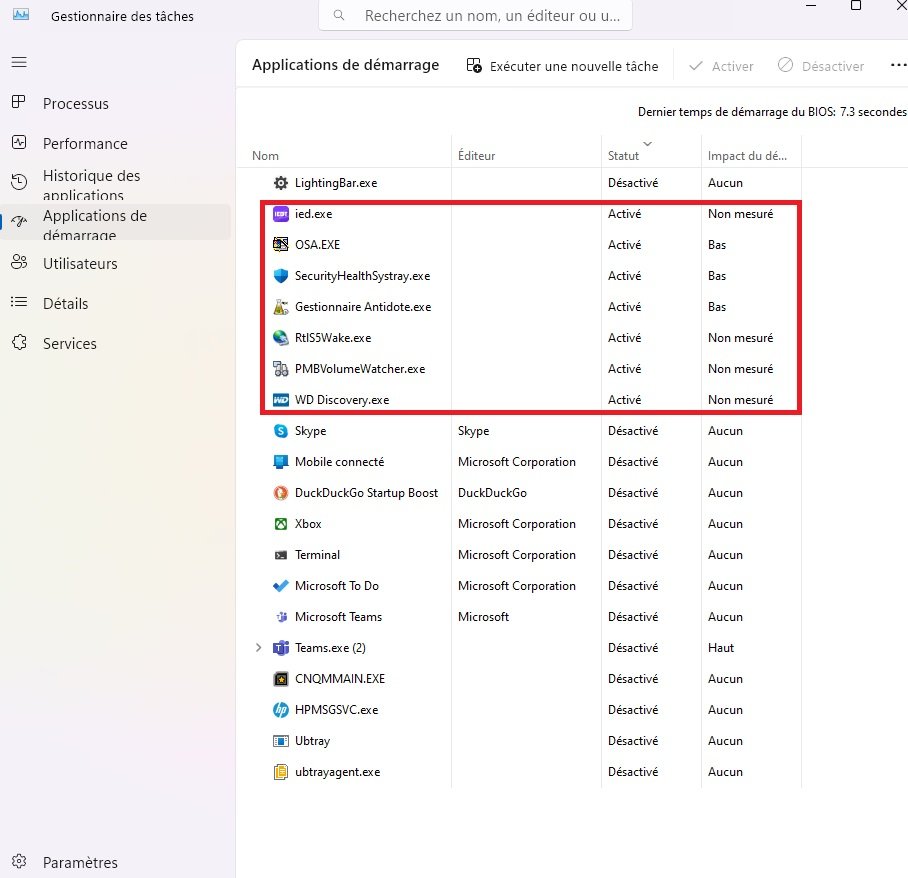This screenshot has height=878, width=908.
Task: Switch to the Performance page
Action: click(x=85, y=144)
